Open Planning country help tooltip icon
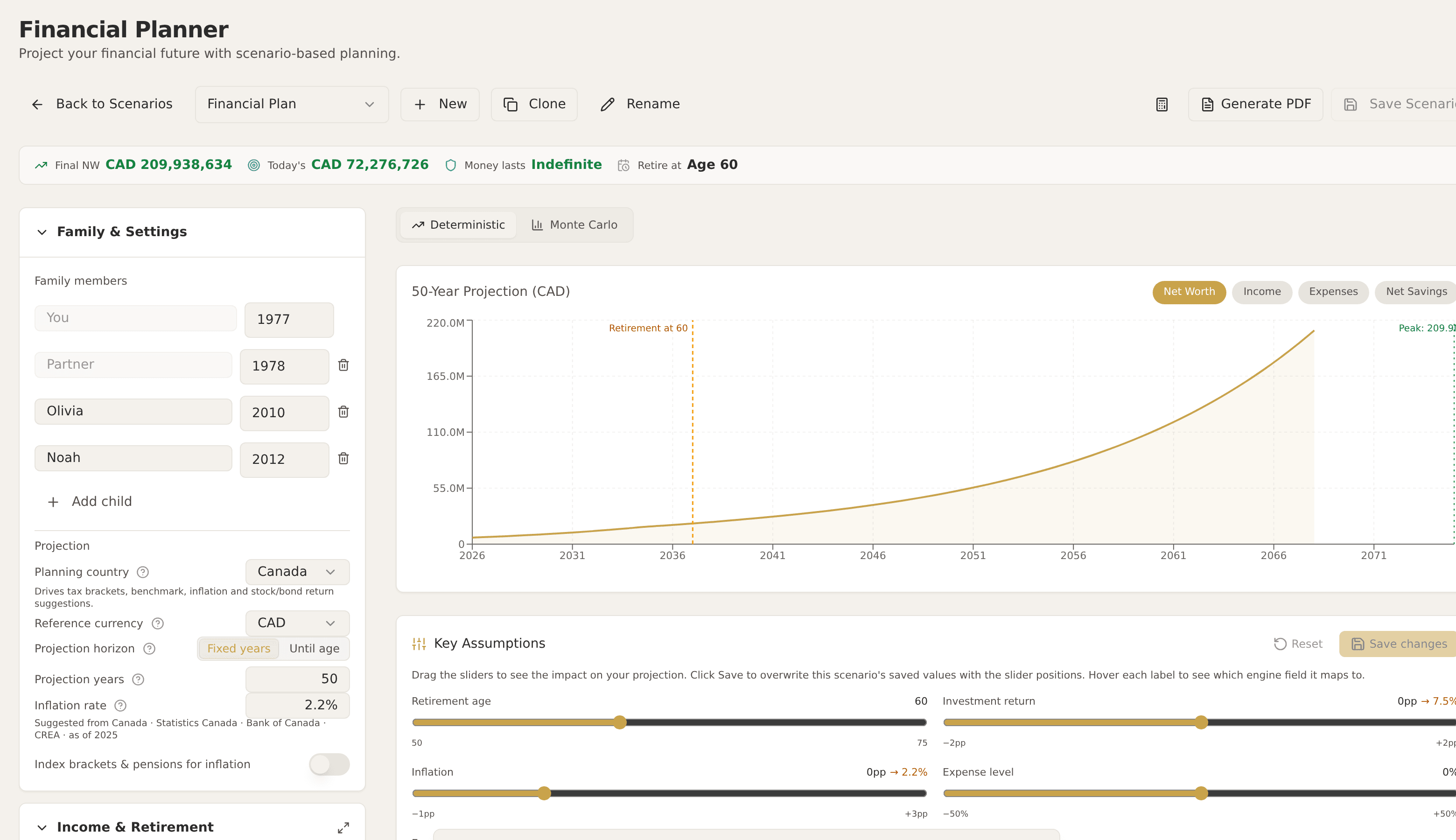 tap(143, 572)
